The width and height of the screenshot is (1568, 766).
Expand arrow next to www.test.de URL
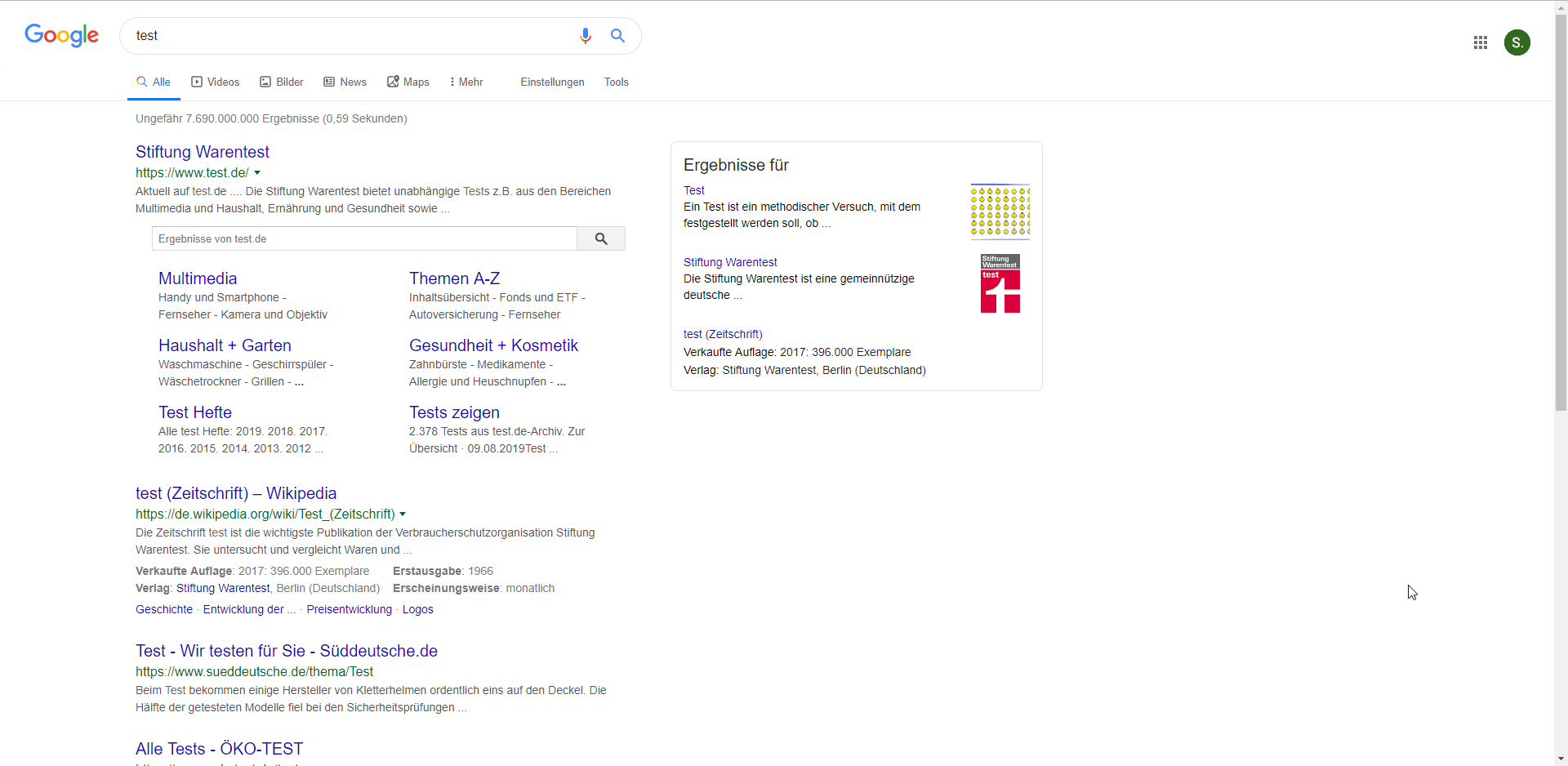click(x=257, y=173)
